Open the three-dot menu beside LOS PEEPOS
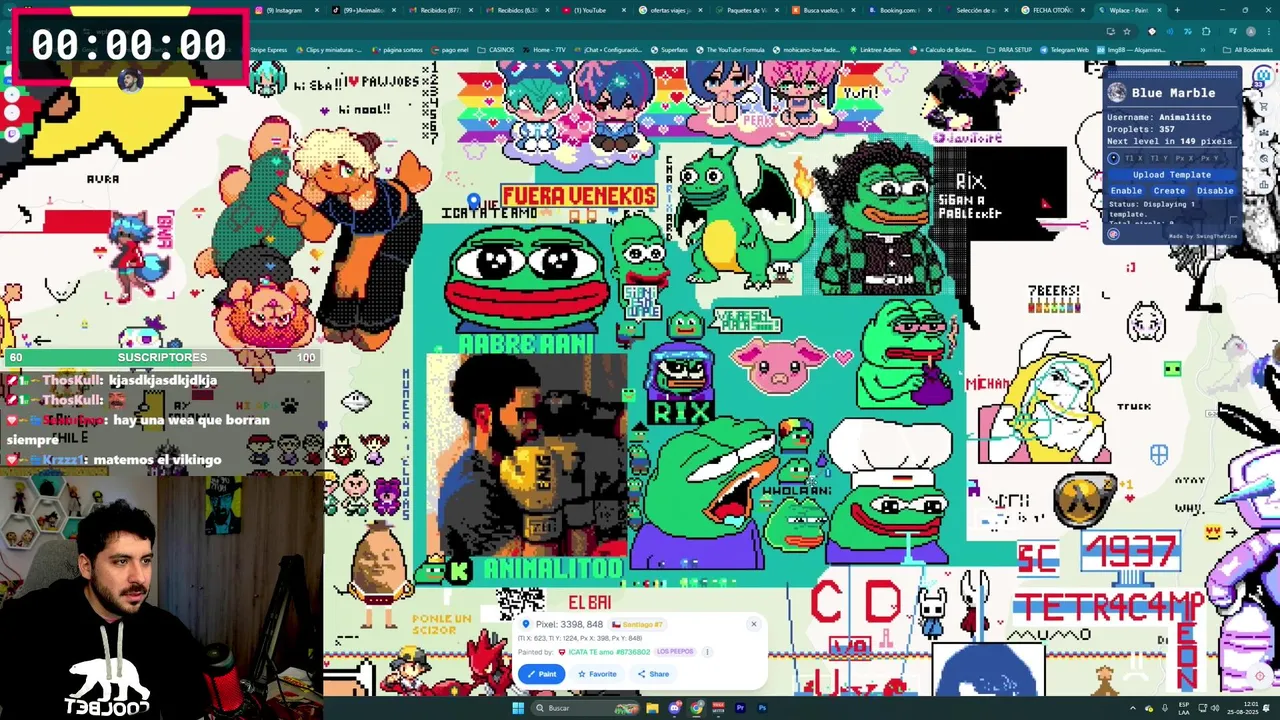This screenshot has width=1280, height=720. tap(707, 652)
